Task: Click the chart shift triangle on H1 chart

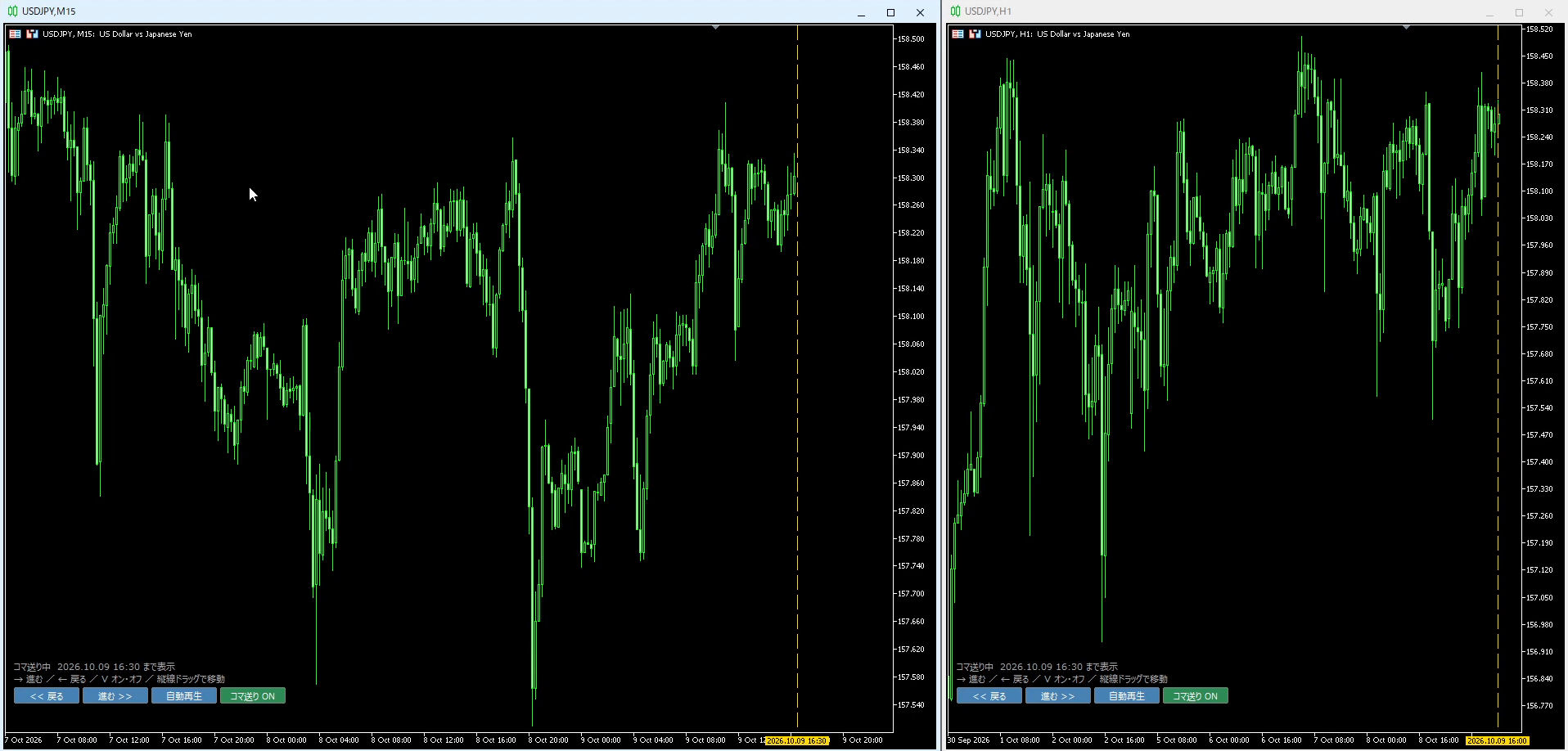Action: pos(1406,28)
